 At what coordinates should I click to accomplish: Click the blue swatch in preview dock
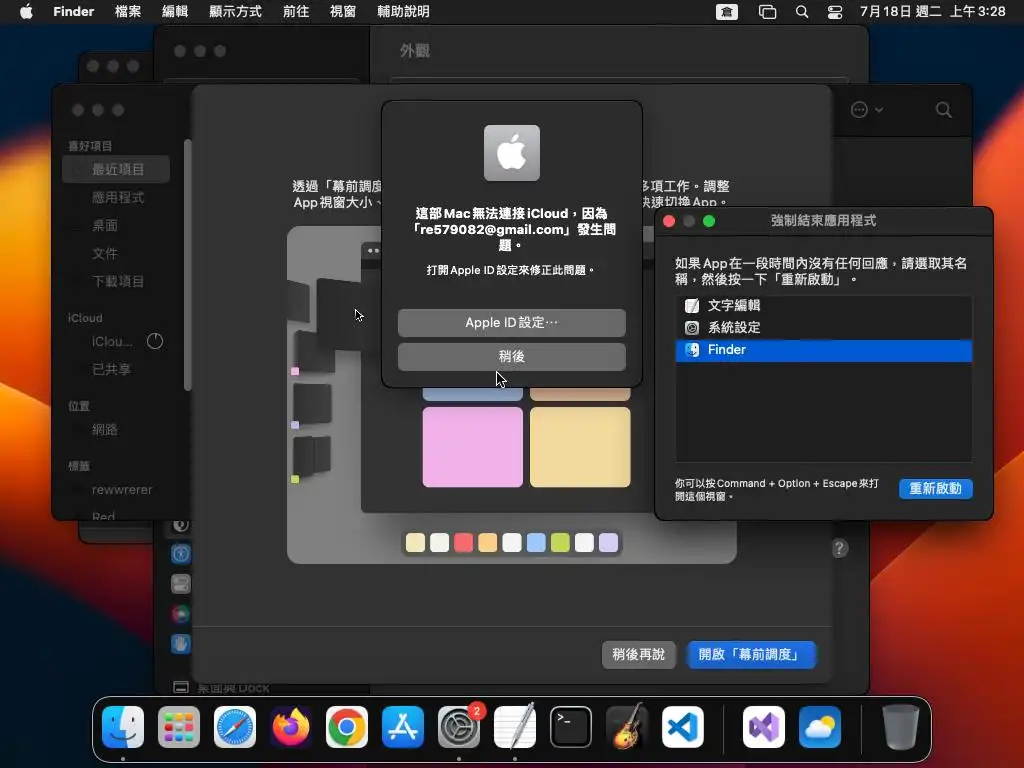[536, 542]
